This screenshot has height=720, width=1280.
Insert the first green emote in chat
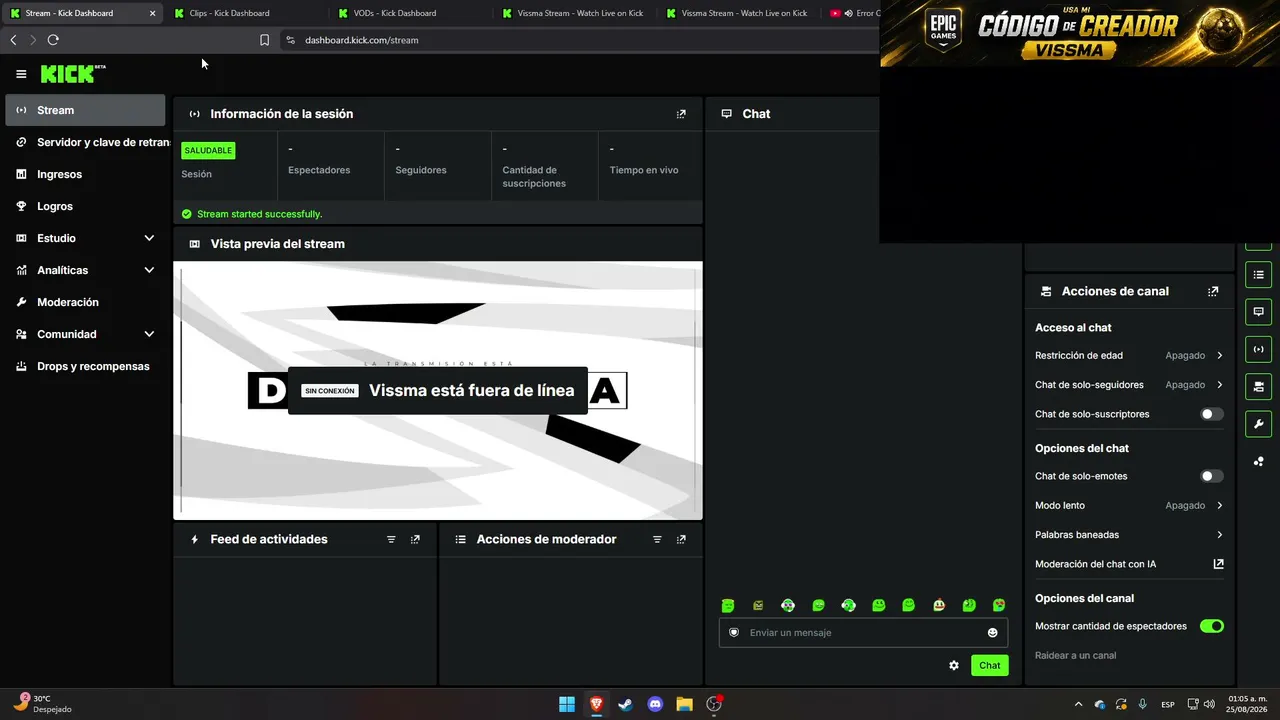tap(728, 605)
